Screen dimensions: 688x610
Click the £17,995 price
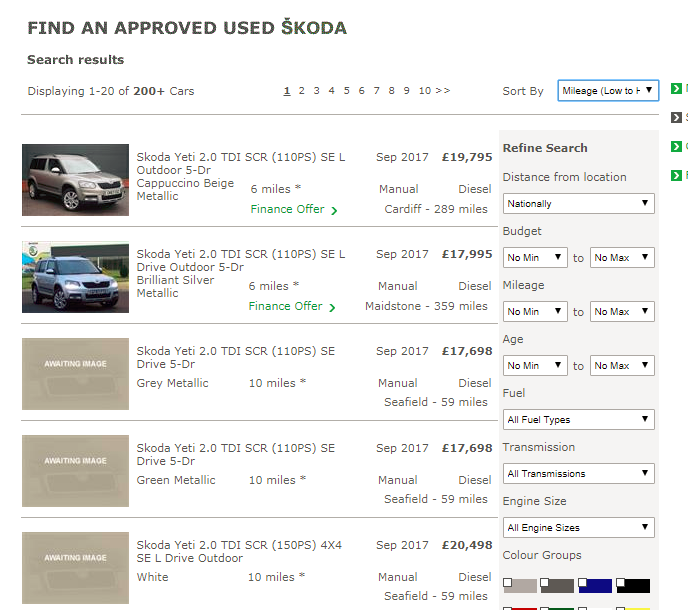tap(467, 254)
